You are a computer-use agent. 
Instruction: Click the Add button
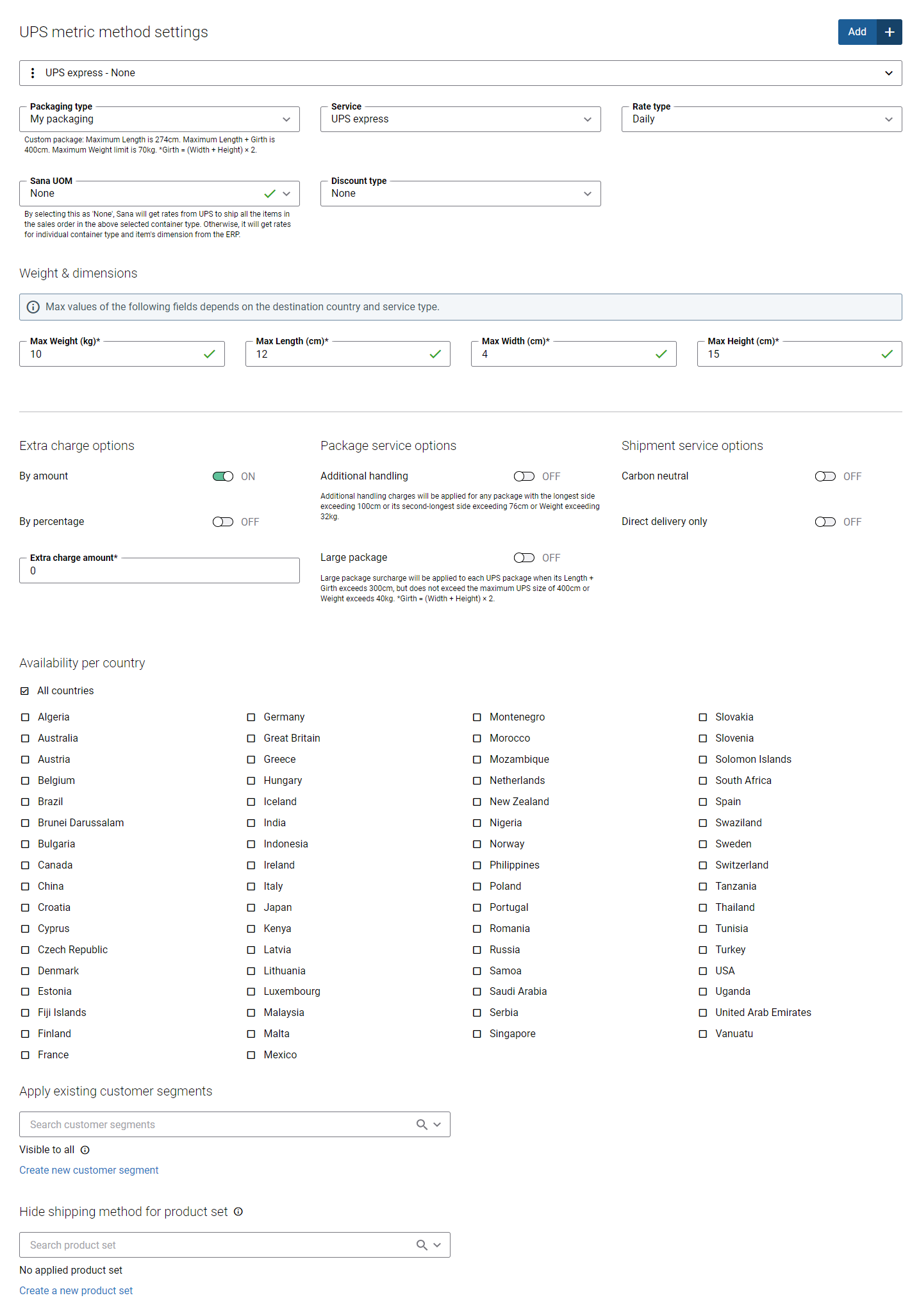(857, 32)
